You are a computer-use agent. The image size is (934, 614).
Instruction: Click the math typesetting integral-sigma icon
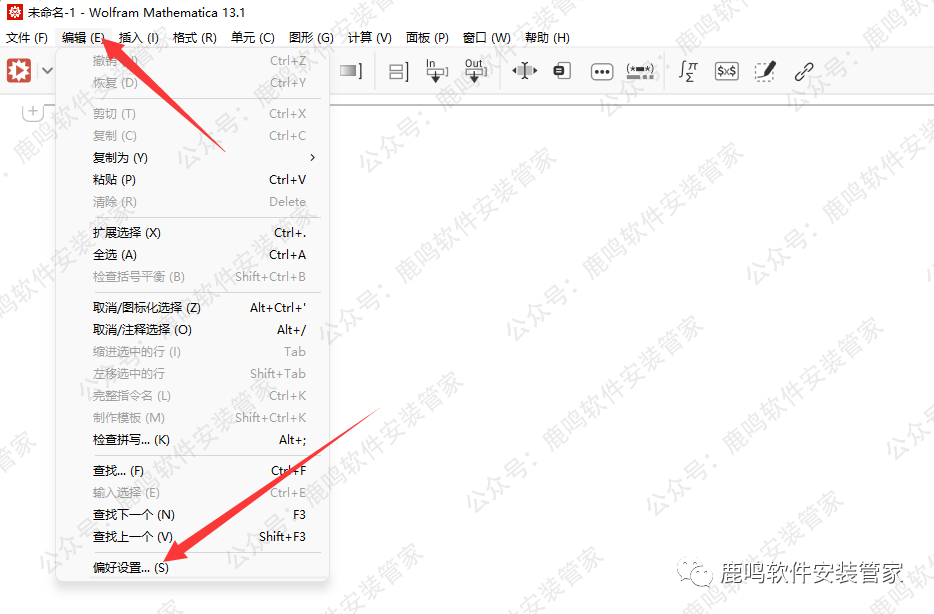[x=688, y=71]
